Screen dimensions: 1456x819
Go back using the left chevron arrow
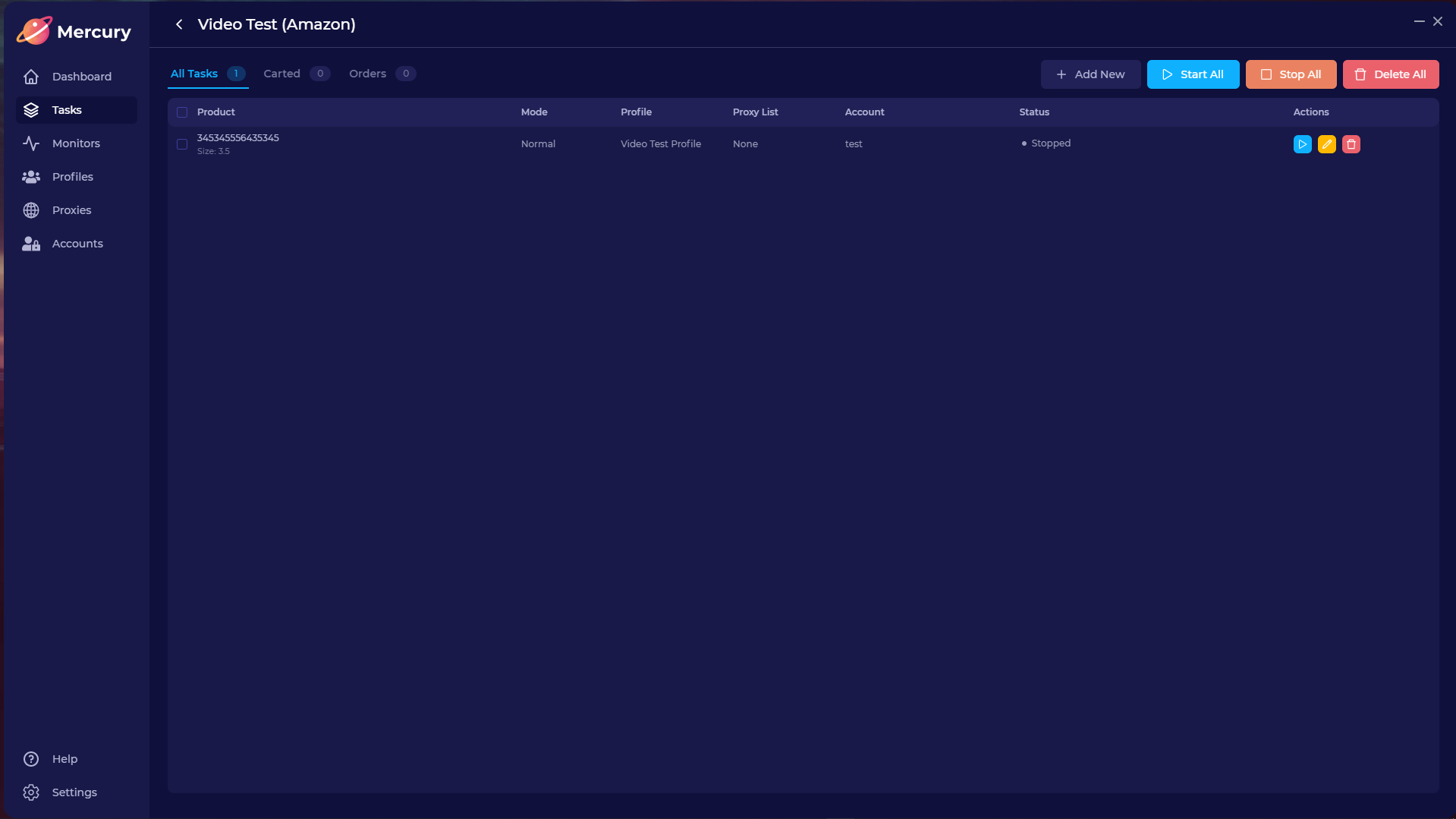[179, 24]
